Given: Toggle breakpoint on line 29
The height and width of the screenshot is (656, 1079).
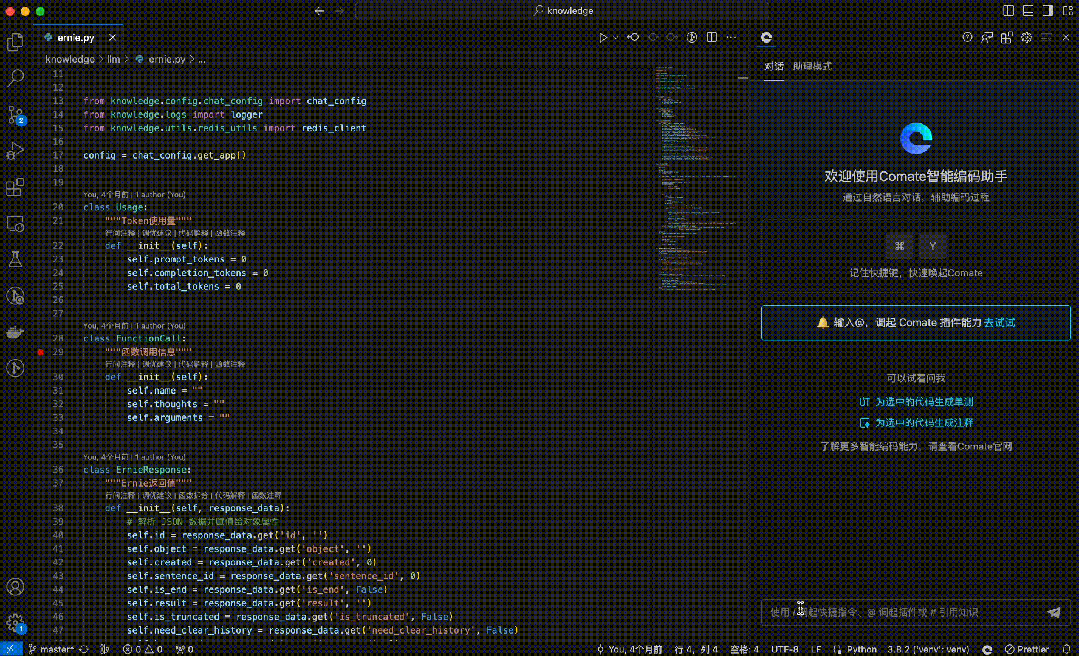Looking at the screenshot, I should click(41, 352).
